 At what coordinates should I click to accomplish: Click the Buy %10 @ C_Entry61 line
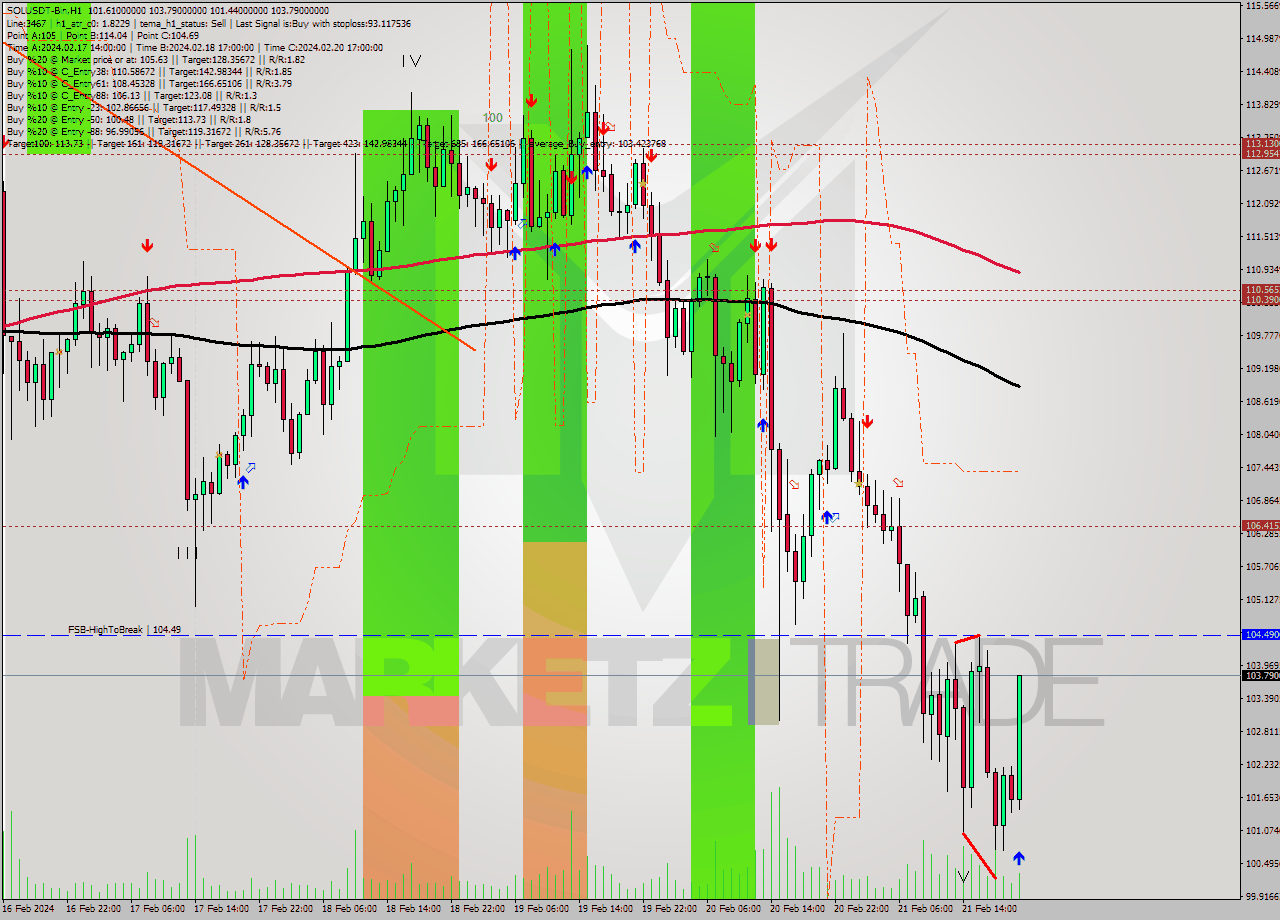tap(149, 84)
